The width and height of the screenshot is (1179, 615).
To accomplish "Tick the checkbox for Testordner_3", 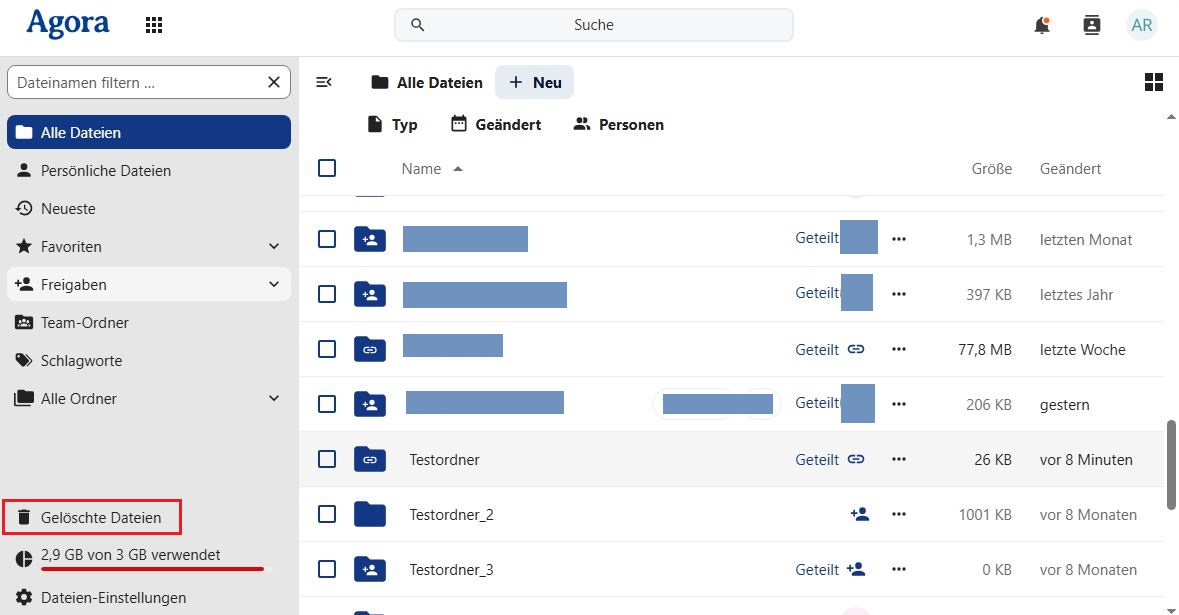I will 327,569.
